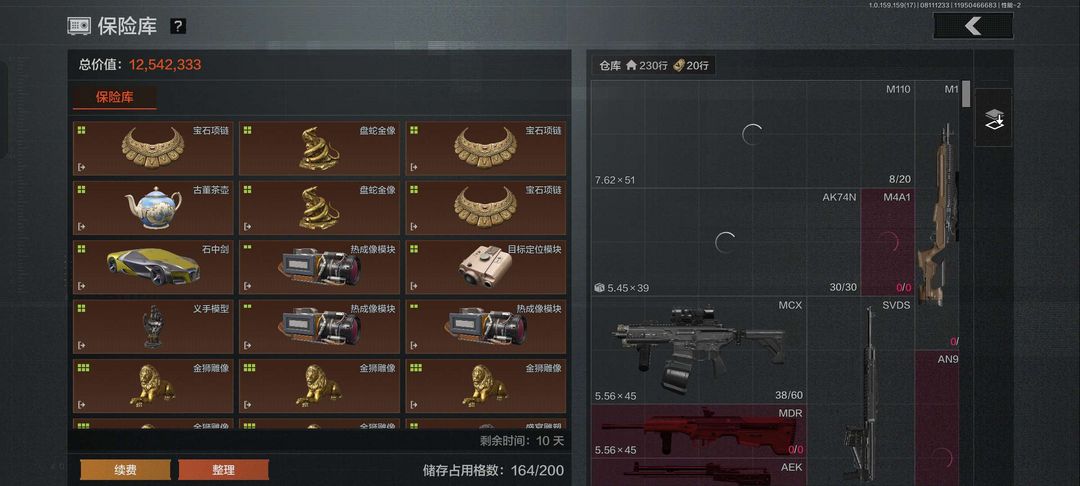
Task: Open the 仓库 warehouse tab
Action: pos(610,66)
